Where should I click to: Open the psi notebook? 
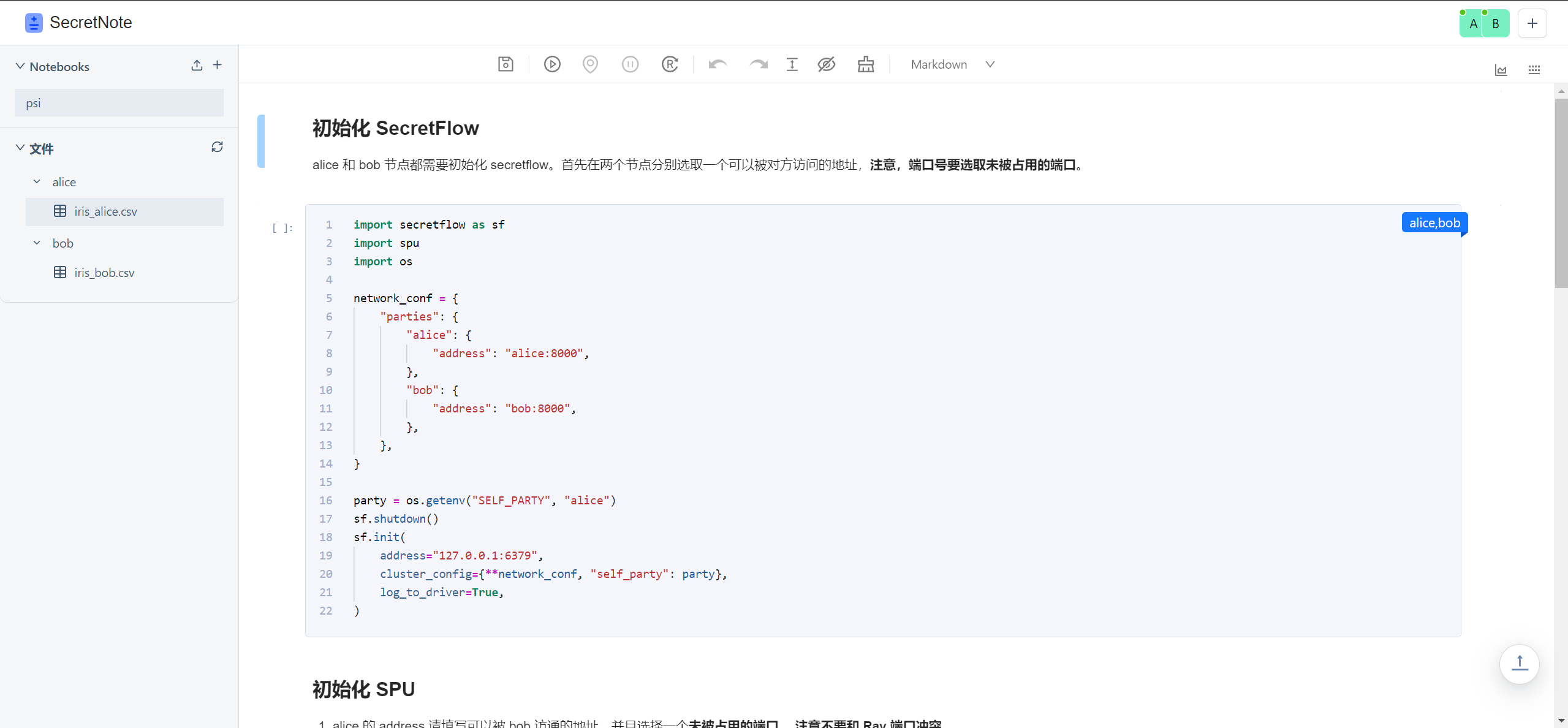[x=119, y=103]
